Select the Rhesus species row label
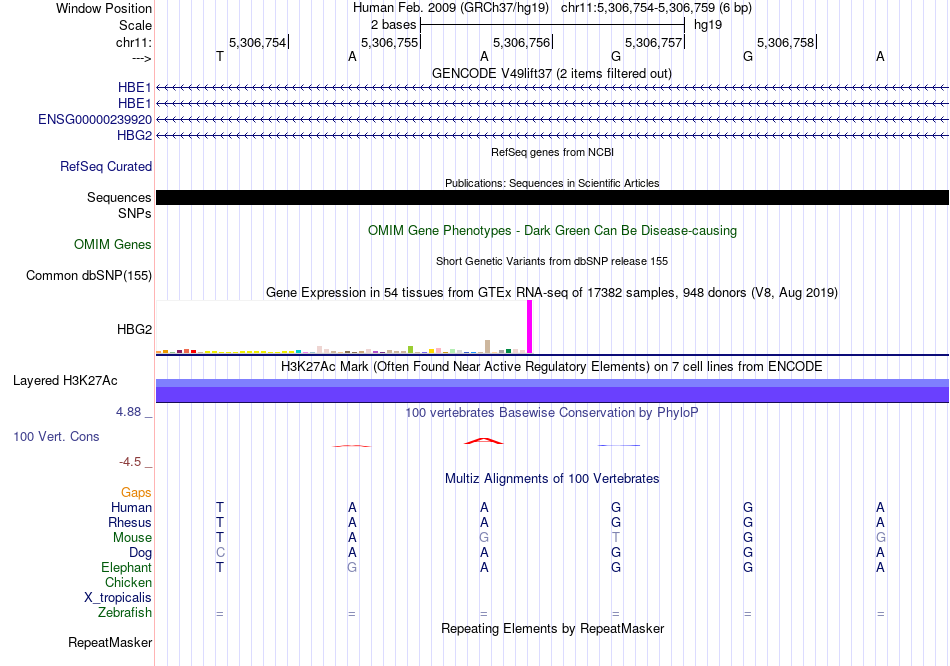Image resolution: width=950 pixels, height=666 pixels. [130, 522]
